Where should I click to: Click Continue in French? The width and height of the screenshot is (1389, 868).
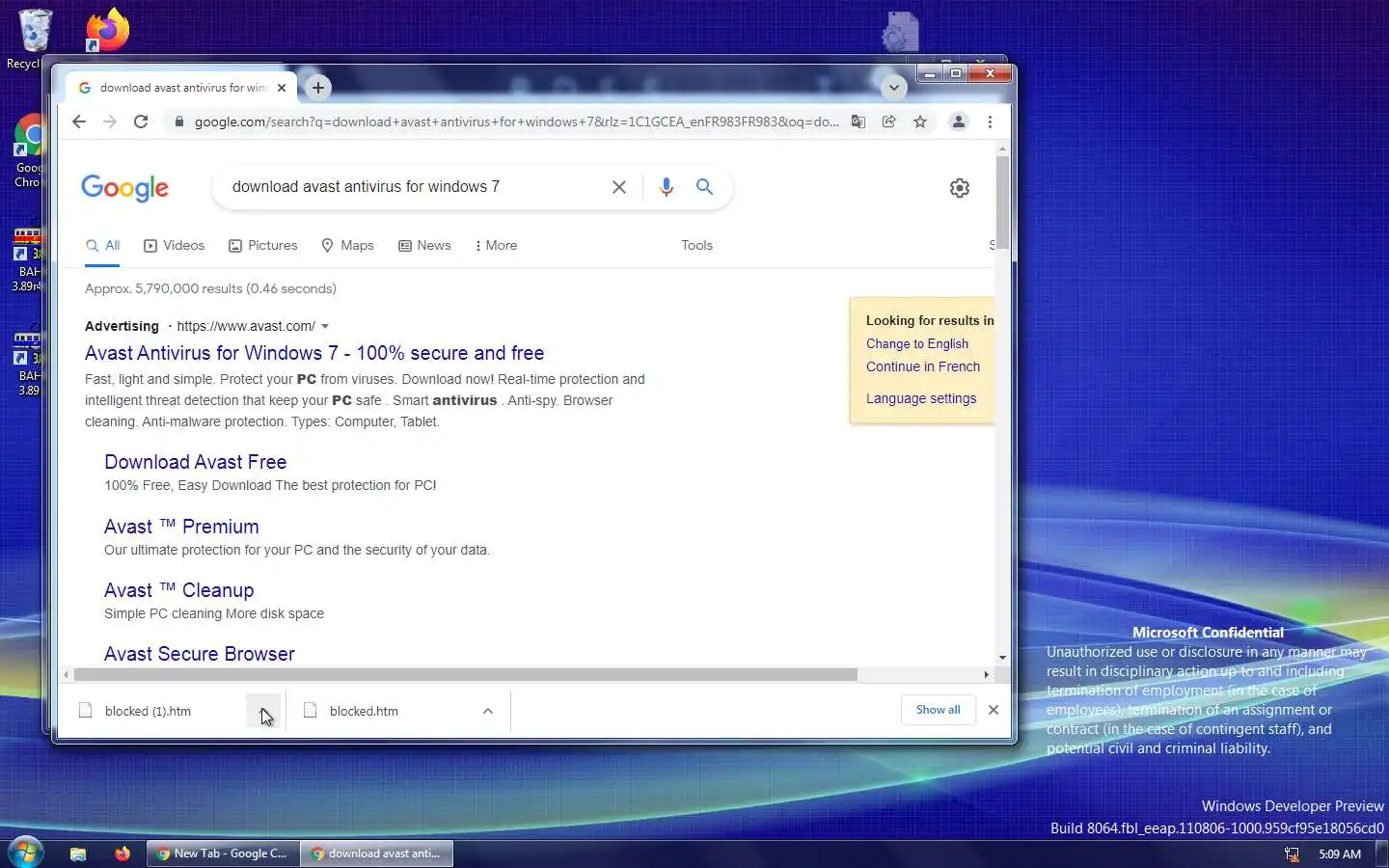coord(923,366)
